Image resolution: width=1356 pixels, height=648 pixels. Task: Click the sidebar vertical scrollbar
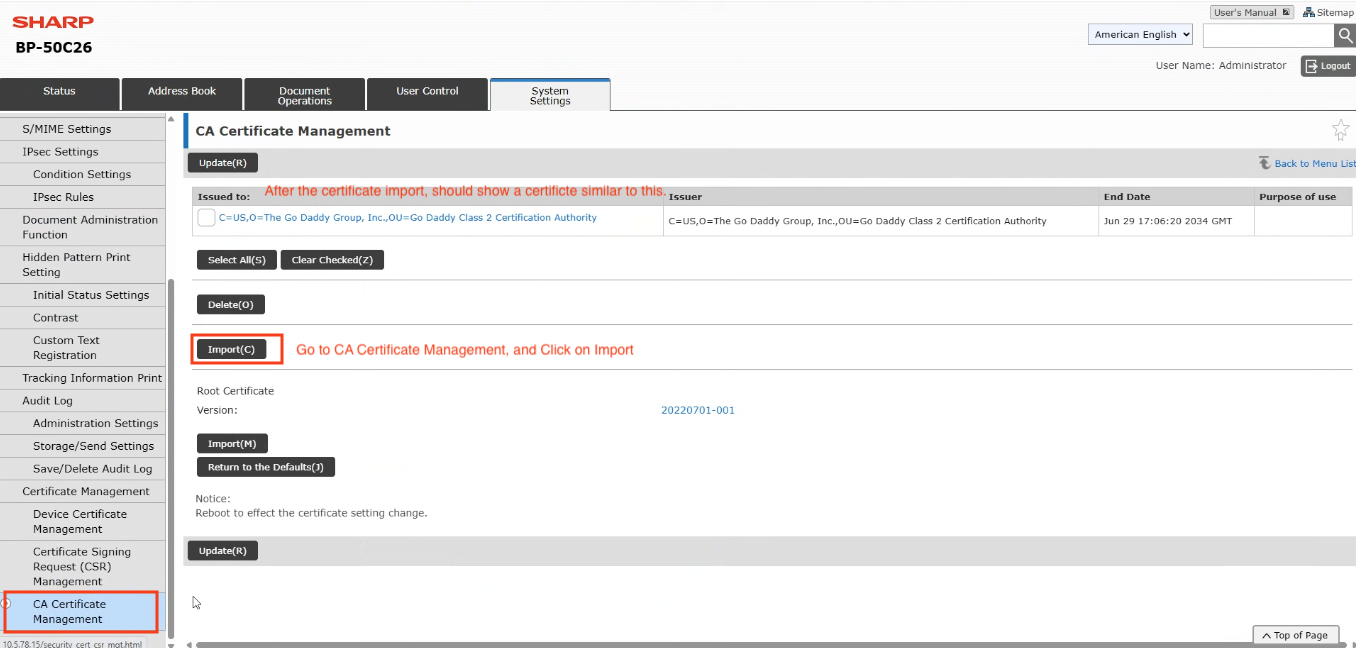point(171,458)
